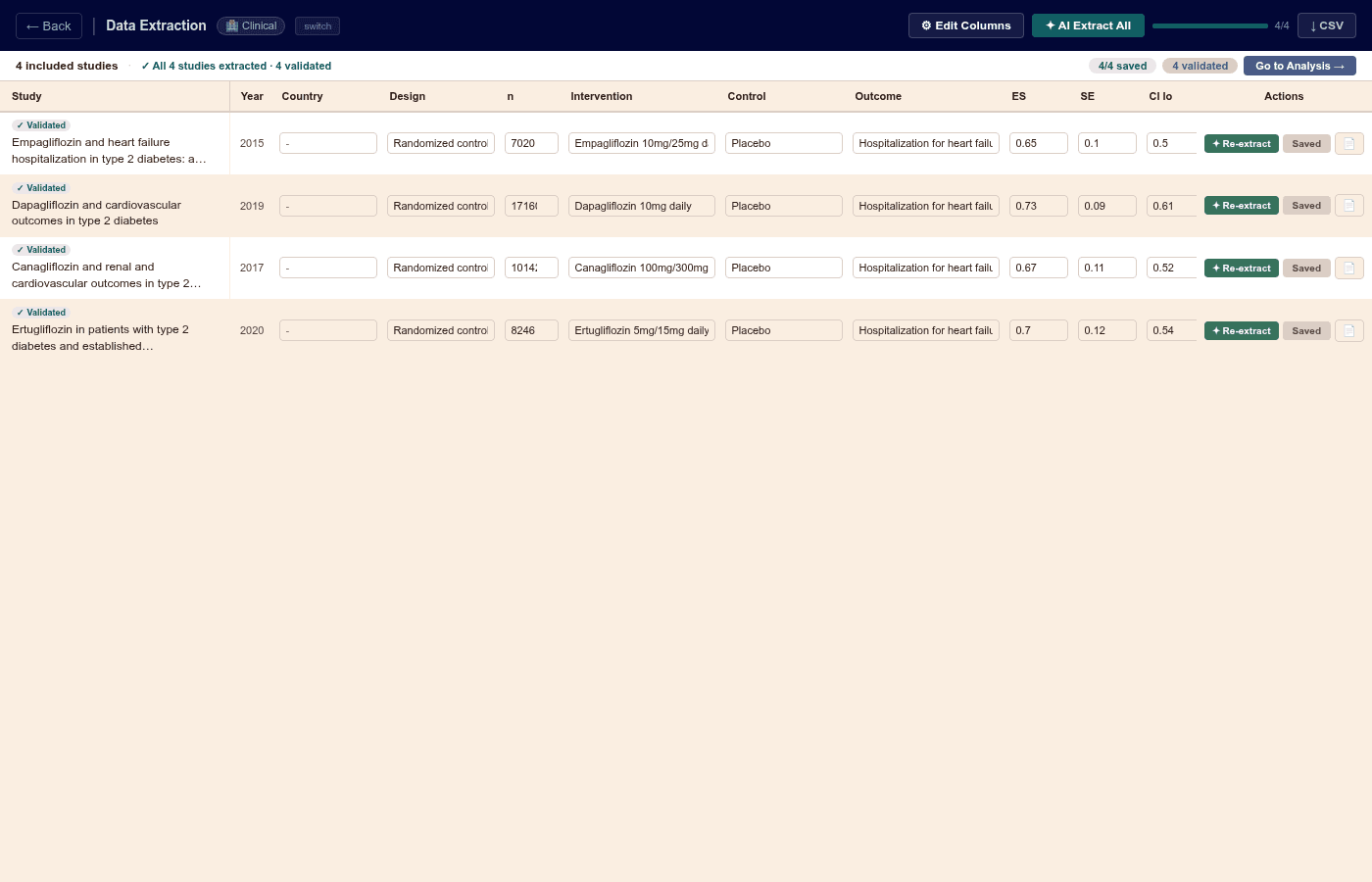Edit Dapagliflozin 10mg daily intervention field
Image resolution: width=1372 pixels, height=882 pixels.
642,206
